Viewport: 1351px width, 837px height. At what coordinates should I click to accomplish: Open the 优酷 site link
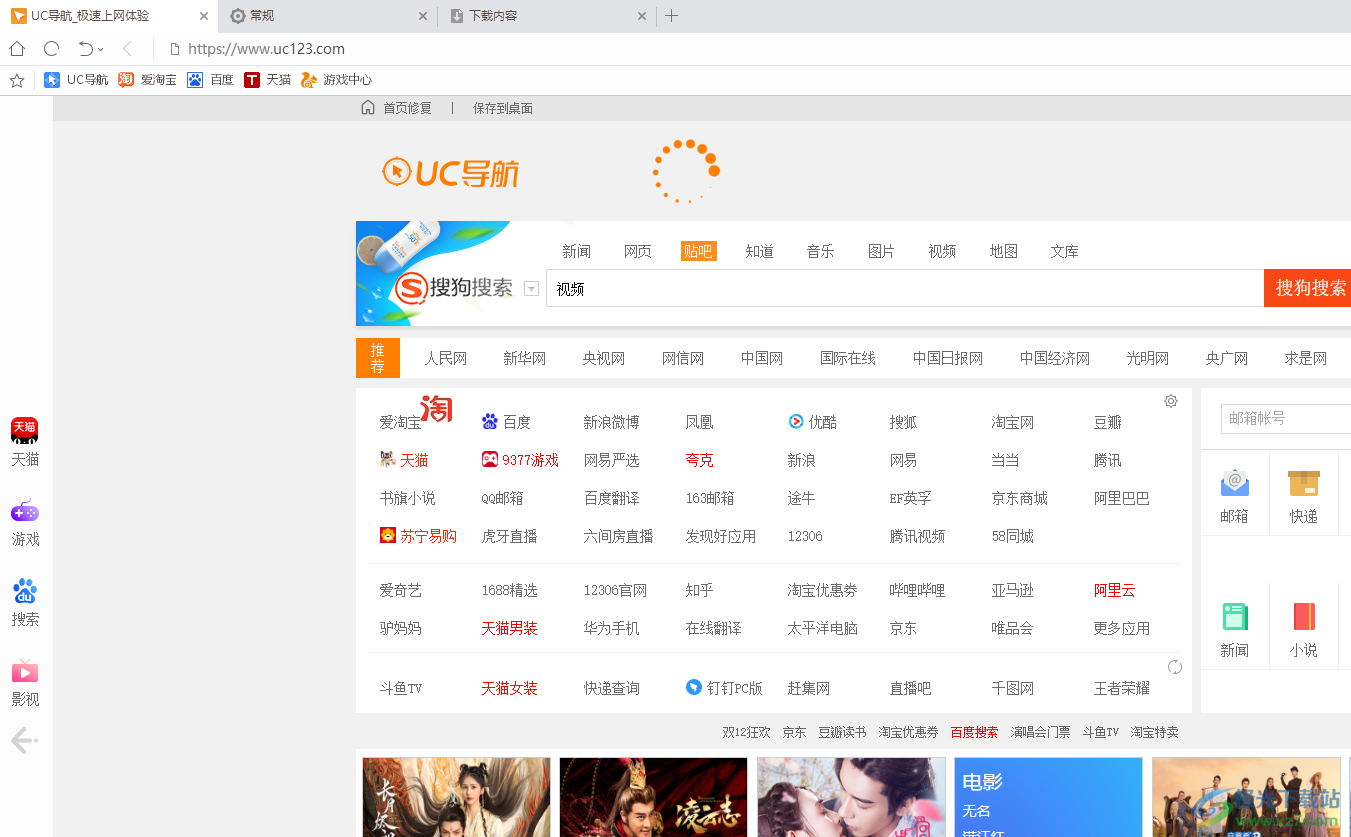[812, 422]
